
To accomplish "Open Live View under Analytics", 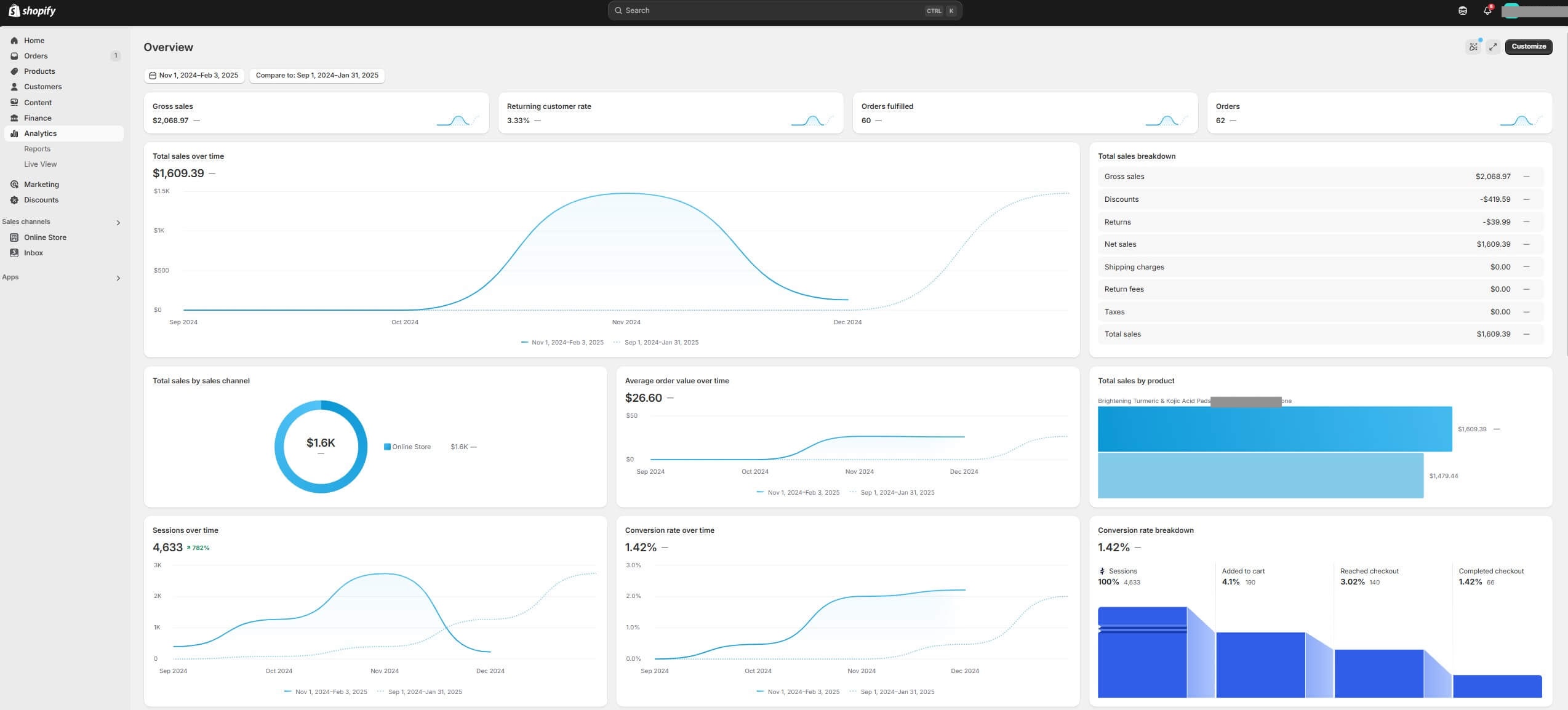I will coord(40,164).
